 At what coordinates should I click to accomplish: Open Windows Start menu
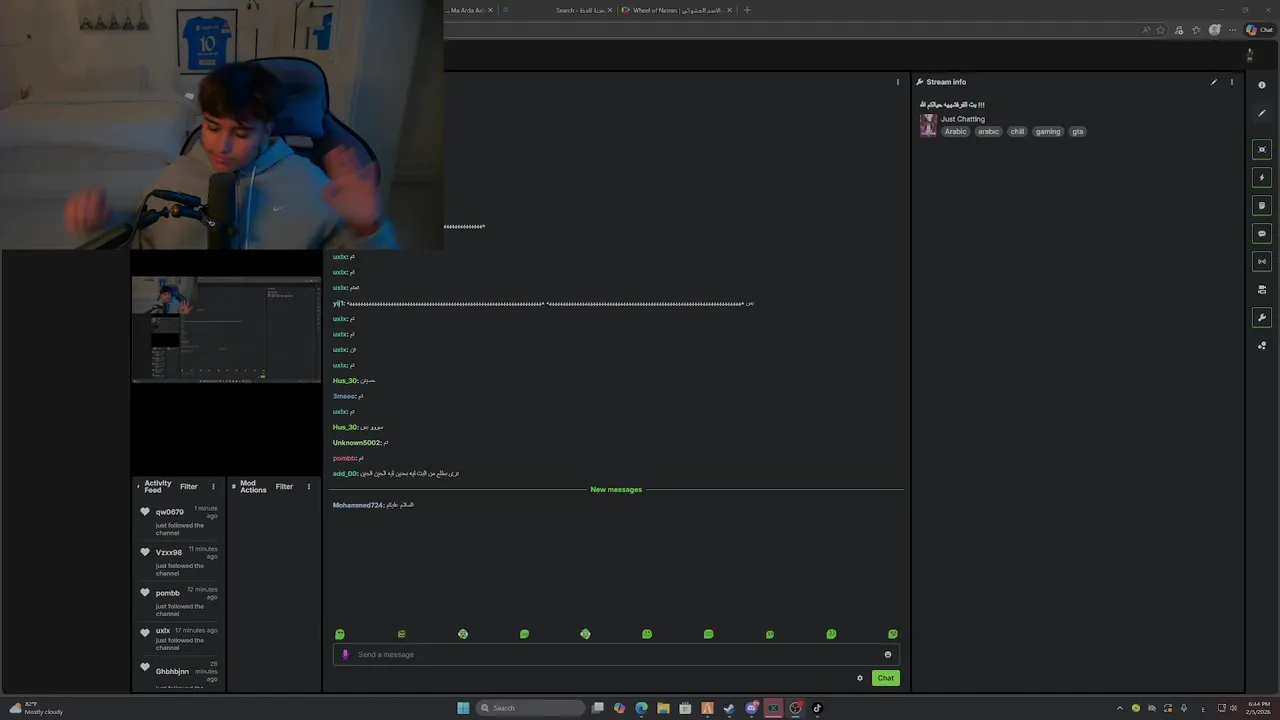click(463, 708)
